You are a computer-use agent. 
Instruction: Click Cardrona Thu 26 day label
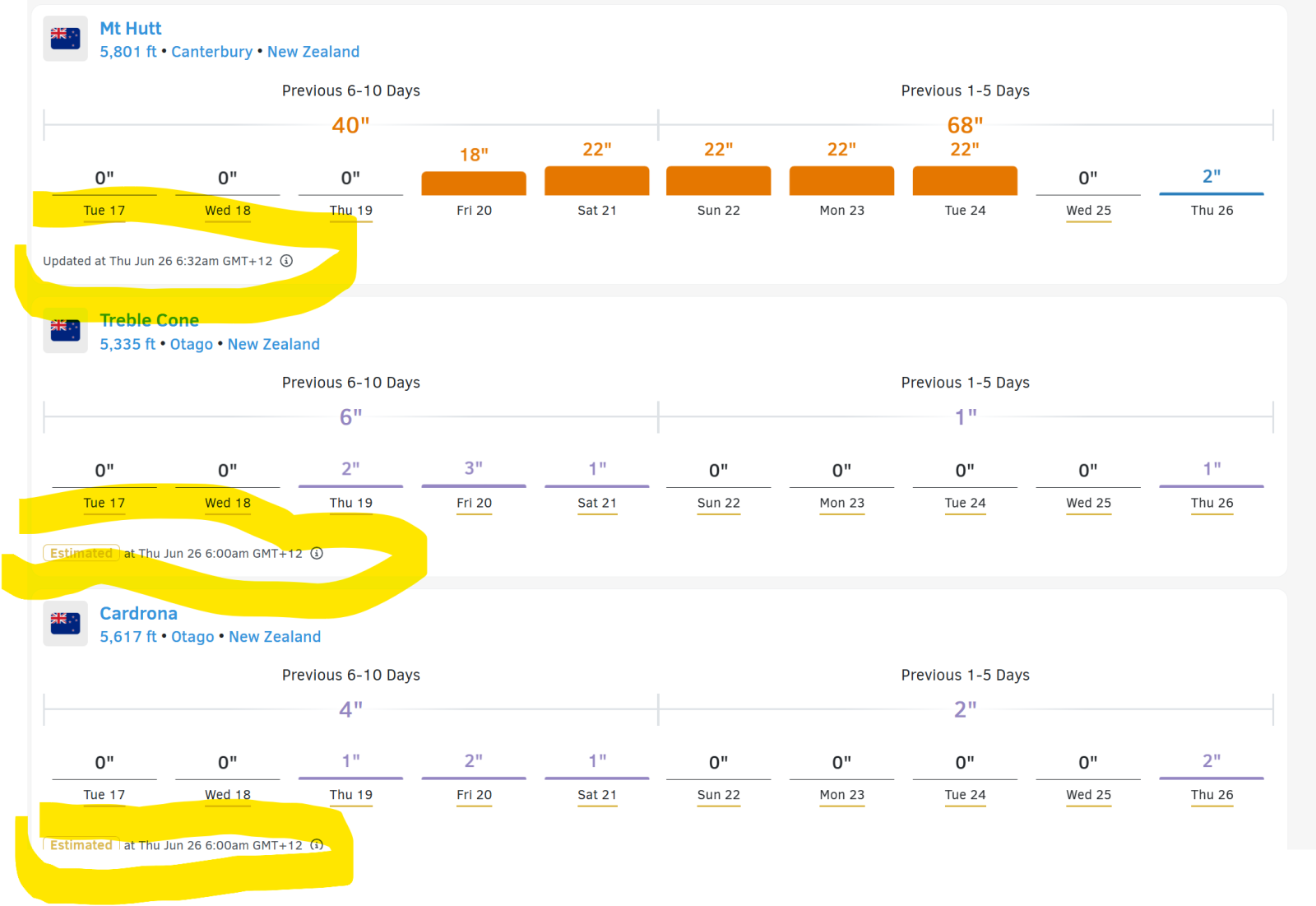[x=1212, y=795]
